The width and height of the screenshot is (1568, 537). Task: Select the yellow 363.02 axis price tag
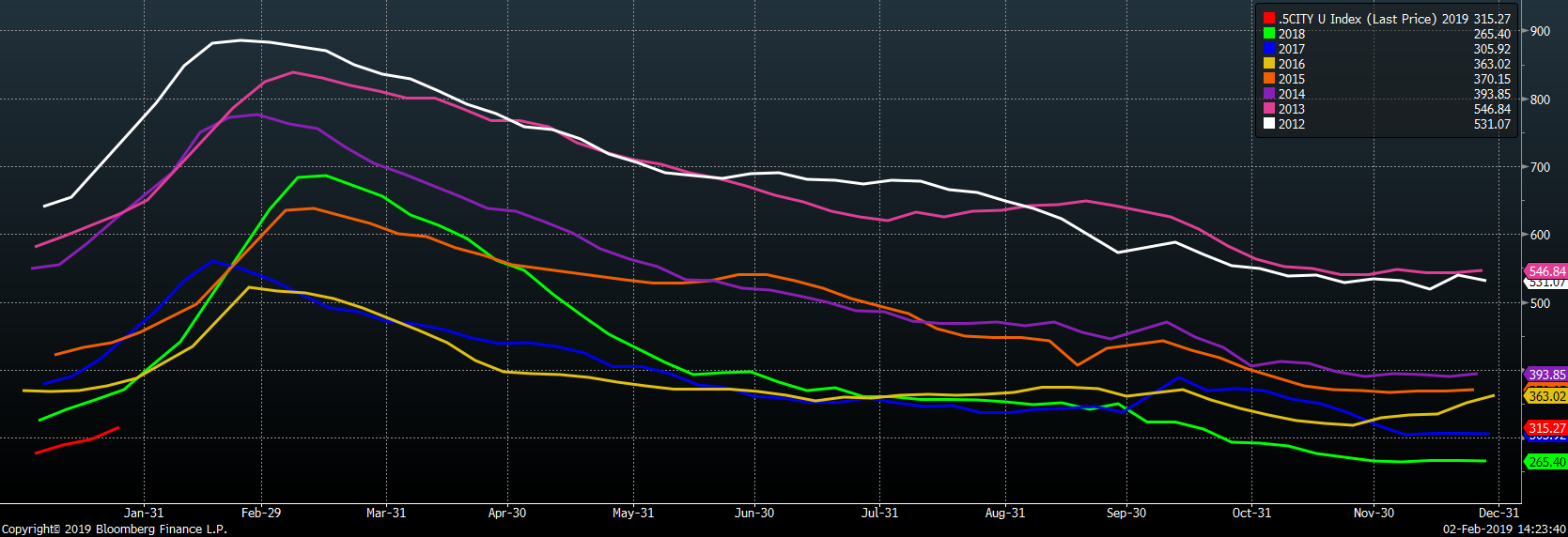(x=1546, y=396)
